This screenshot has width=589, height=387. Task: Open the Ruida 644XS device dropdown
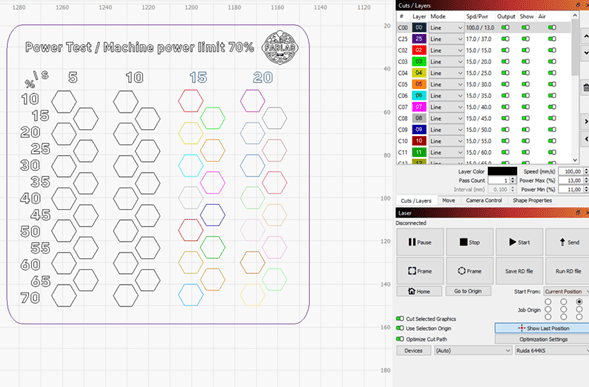(552, 351)
